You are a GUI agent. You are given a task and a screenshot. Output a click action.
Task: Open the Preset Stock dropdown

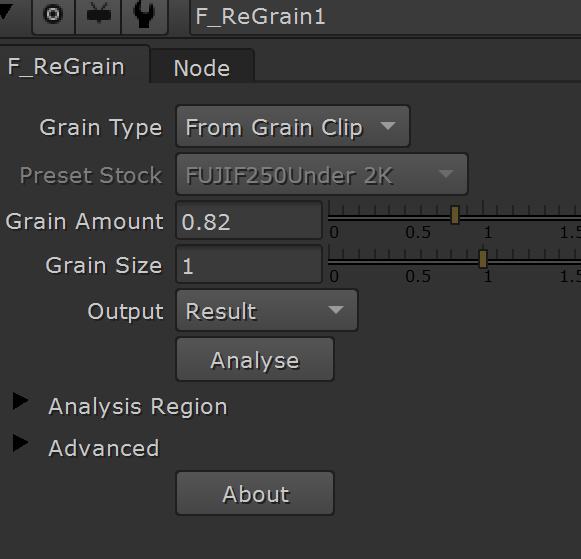[322, 174]
